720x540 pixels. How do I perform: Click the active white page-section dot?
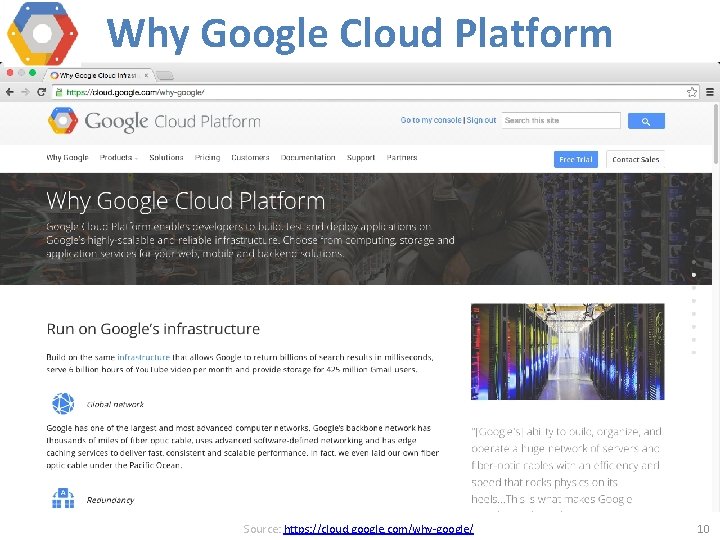694,275
